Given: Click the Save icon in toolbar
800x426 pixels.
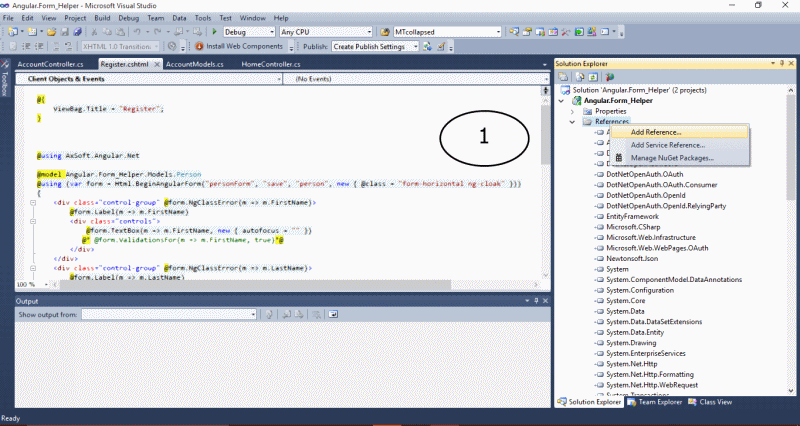Looking at the screenshot, I should point(63,32).
